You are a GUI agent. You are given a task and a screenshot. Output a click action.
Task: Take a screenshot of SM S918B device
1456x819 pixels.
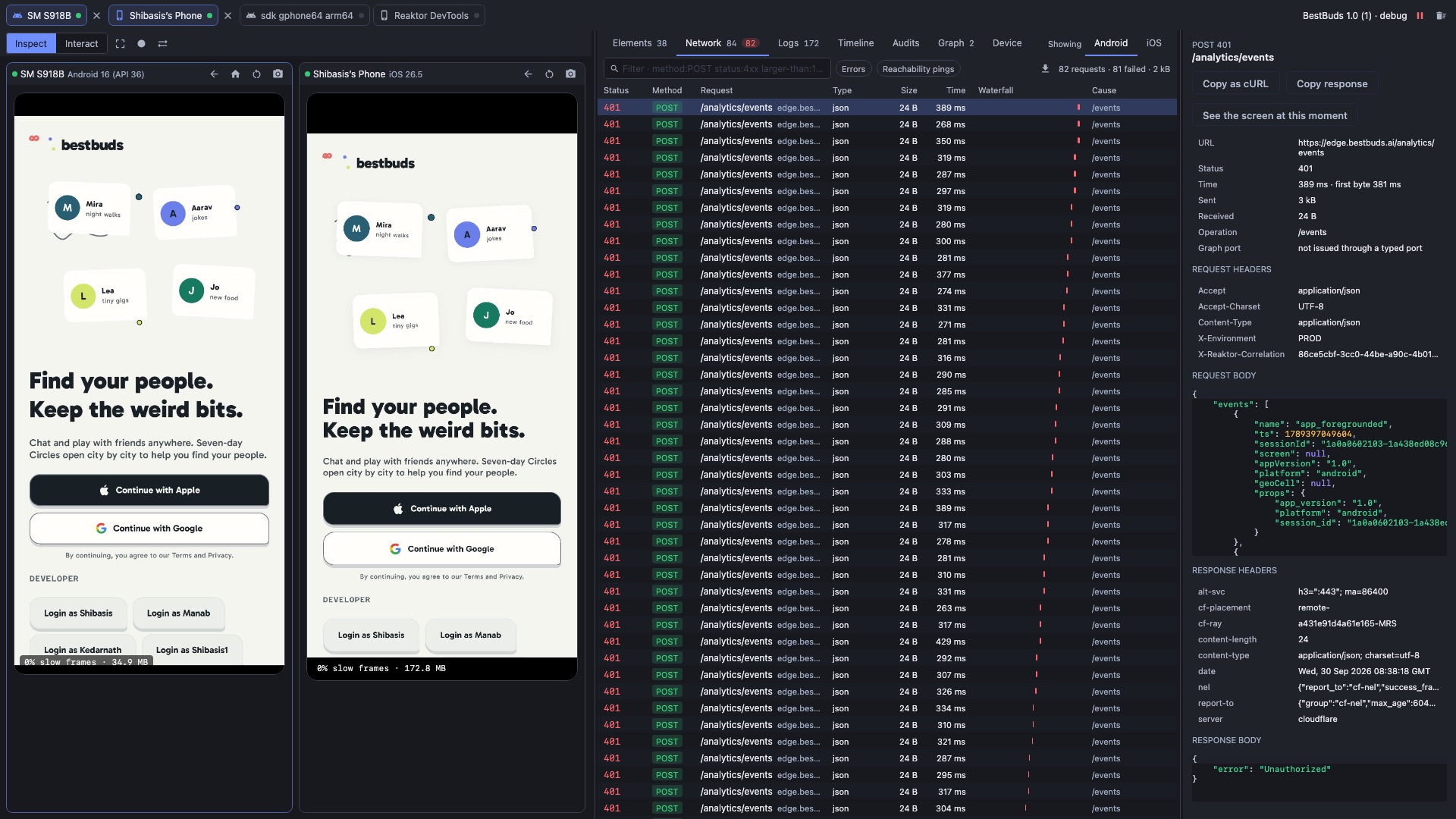point(278,74)
